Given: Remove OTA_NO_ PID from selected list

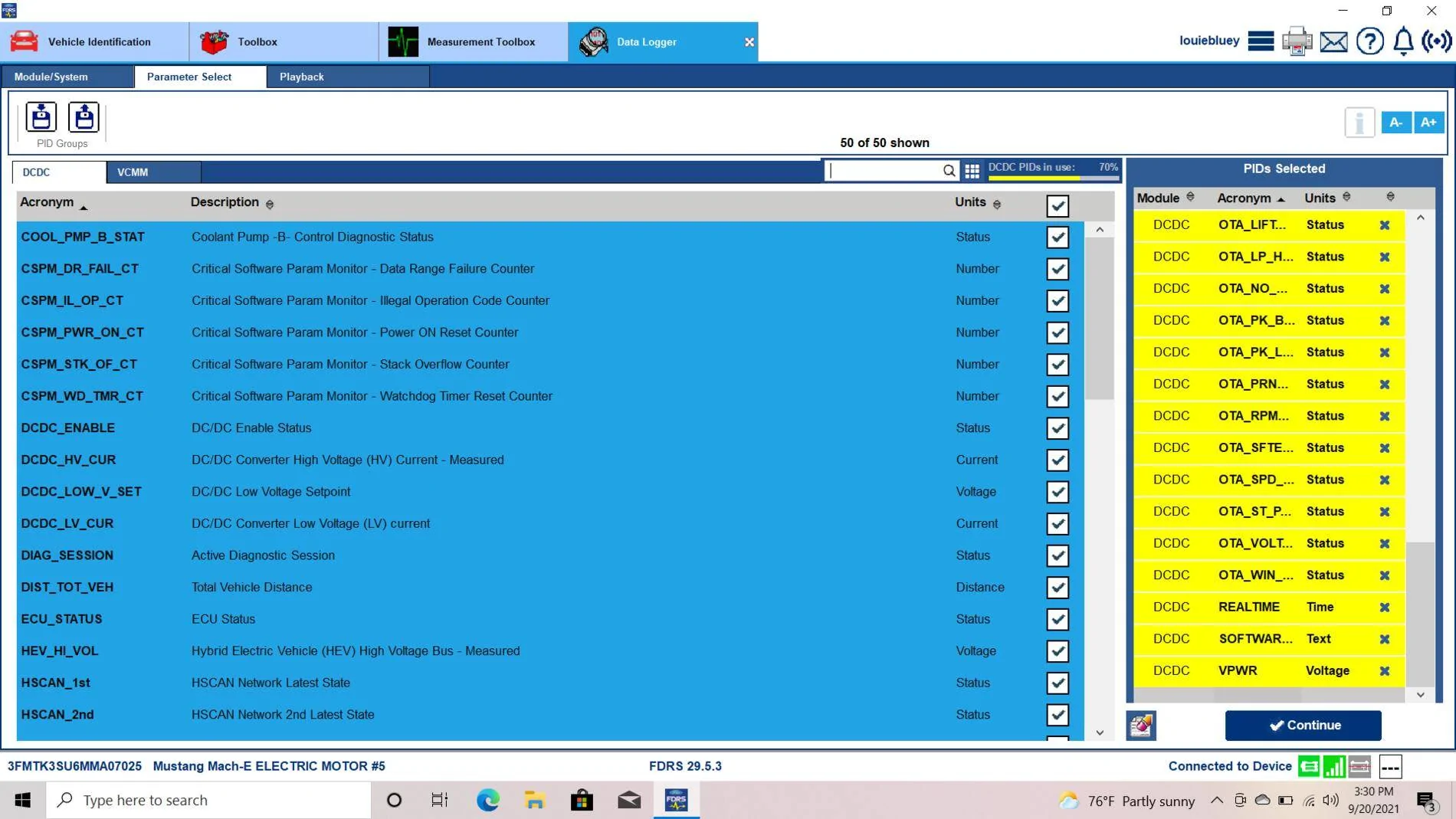Looking at the screenshot, I should click(1385, 289).
